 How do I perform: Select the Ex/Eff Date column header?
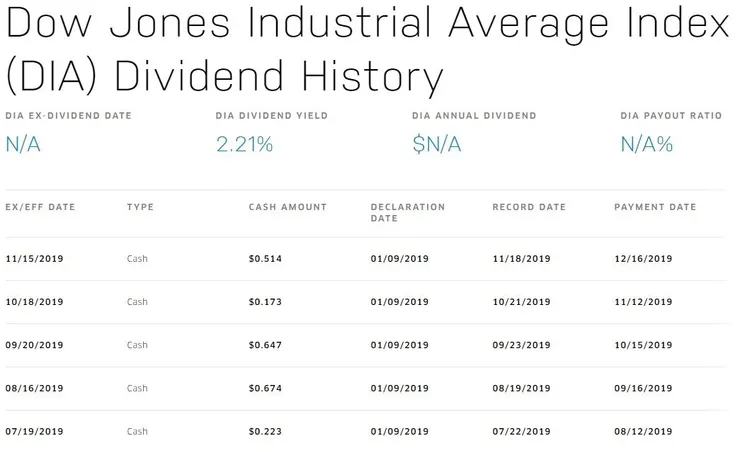(x=40, y=207)
